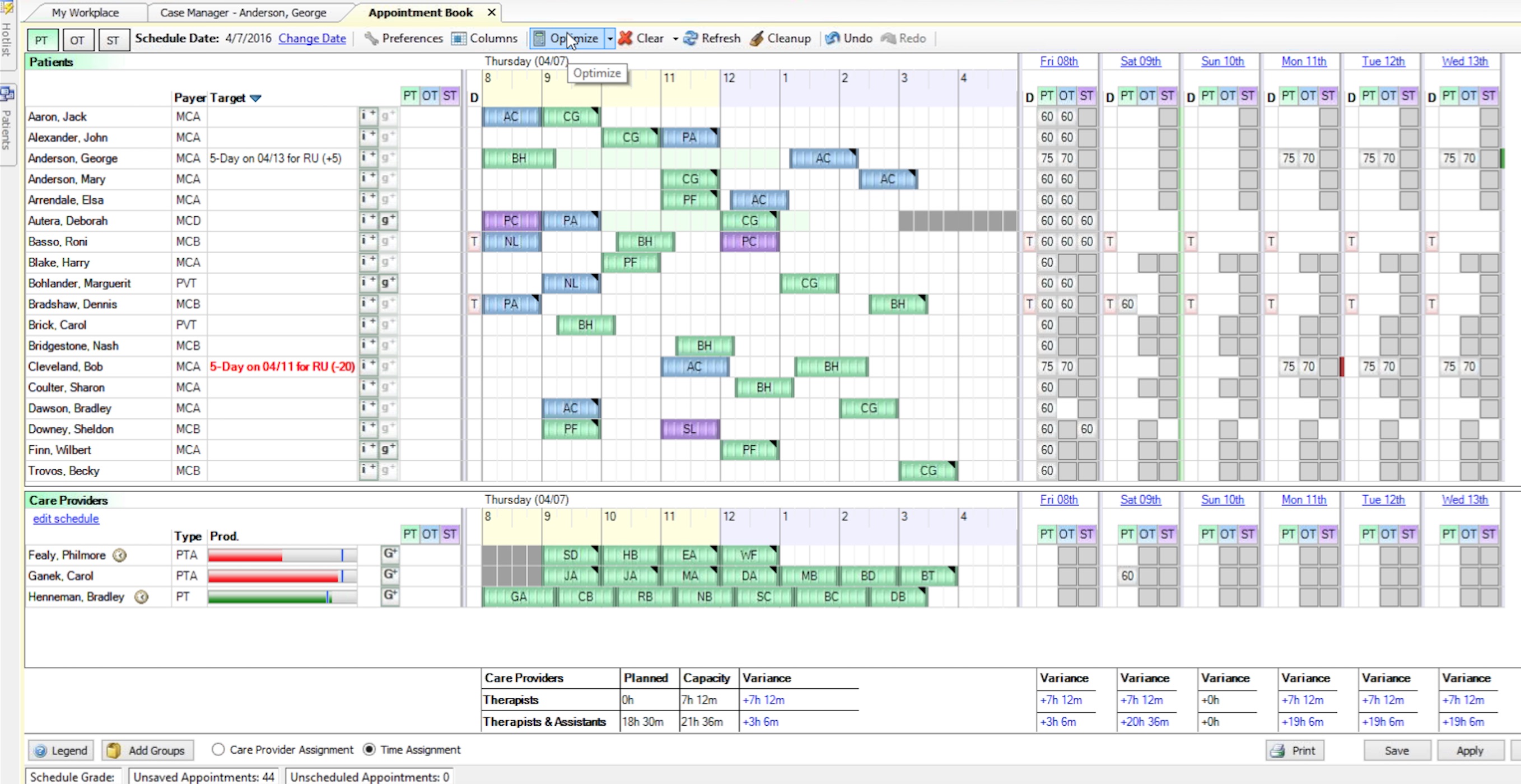Viewport: 1521px width, 784px height.
Task: Click the Undo arrow icon
Action: coord(833,39)
